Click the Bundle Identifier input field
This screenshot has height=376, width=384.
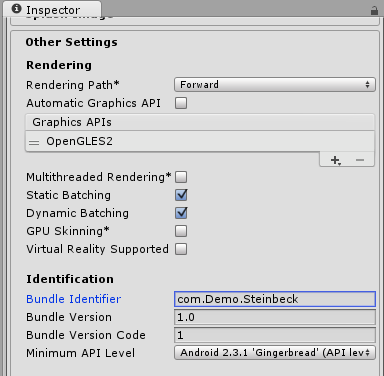275,299
